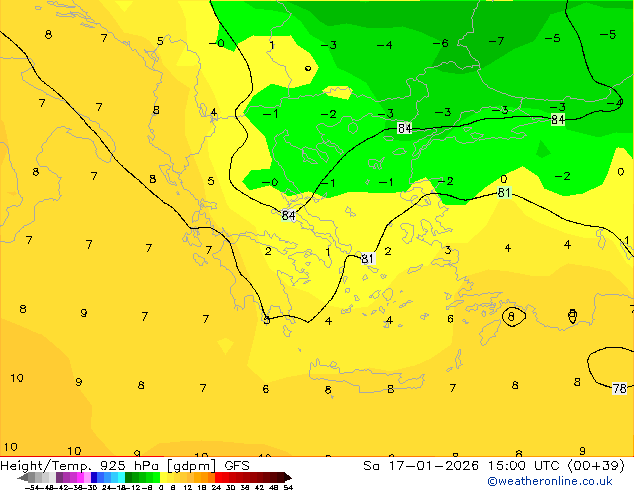The width and height of the screenshot is (634, 490).
Task: Click the '-54' label under the color scale
Action: [x=32, y=487]
